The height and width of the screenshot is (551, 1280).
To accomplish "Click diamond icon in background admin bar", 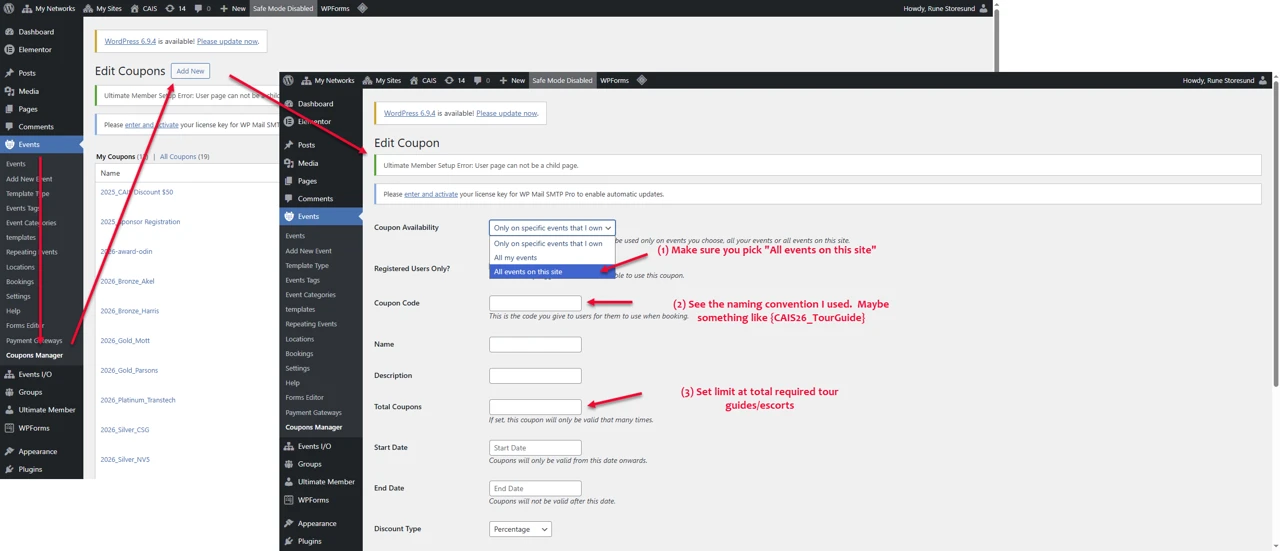I will point(362,8).
